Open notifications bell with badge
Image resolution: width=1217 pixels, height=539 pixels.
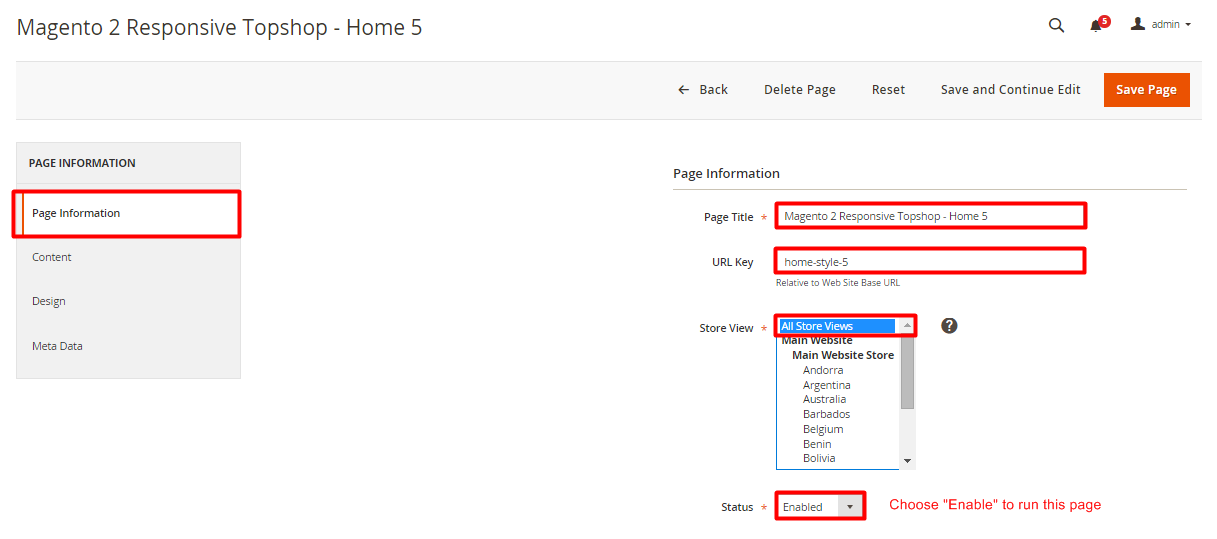coord(1099,24)
